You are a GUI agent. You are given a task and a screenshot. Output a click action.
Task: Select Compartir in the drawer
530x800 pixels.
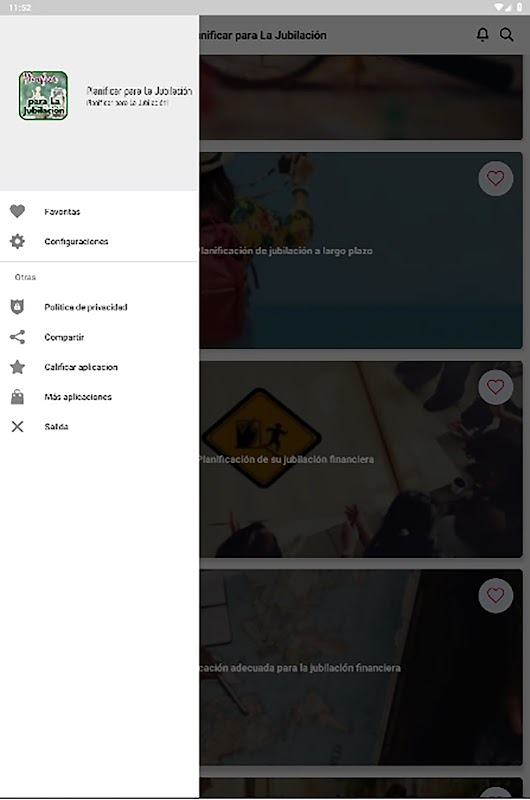[99, 337]
